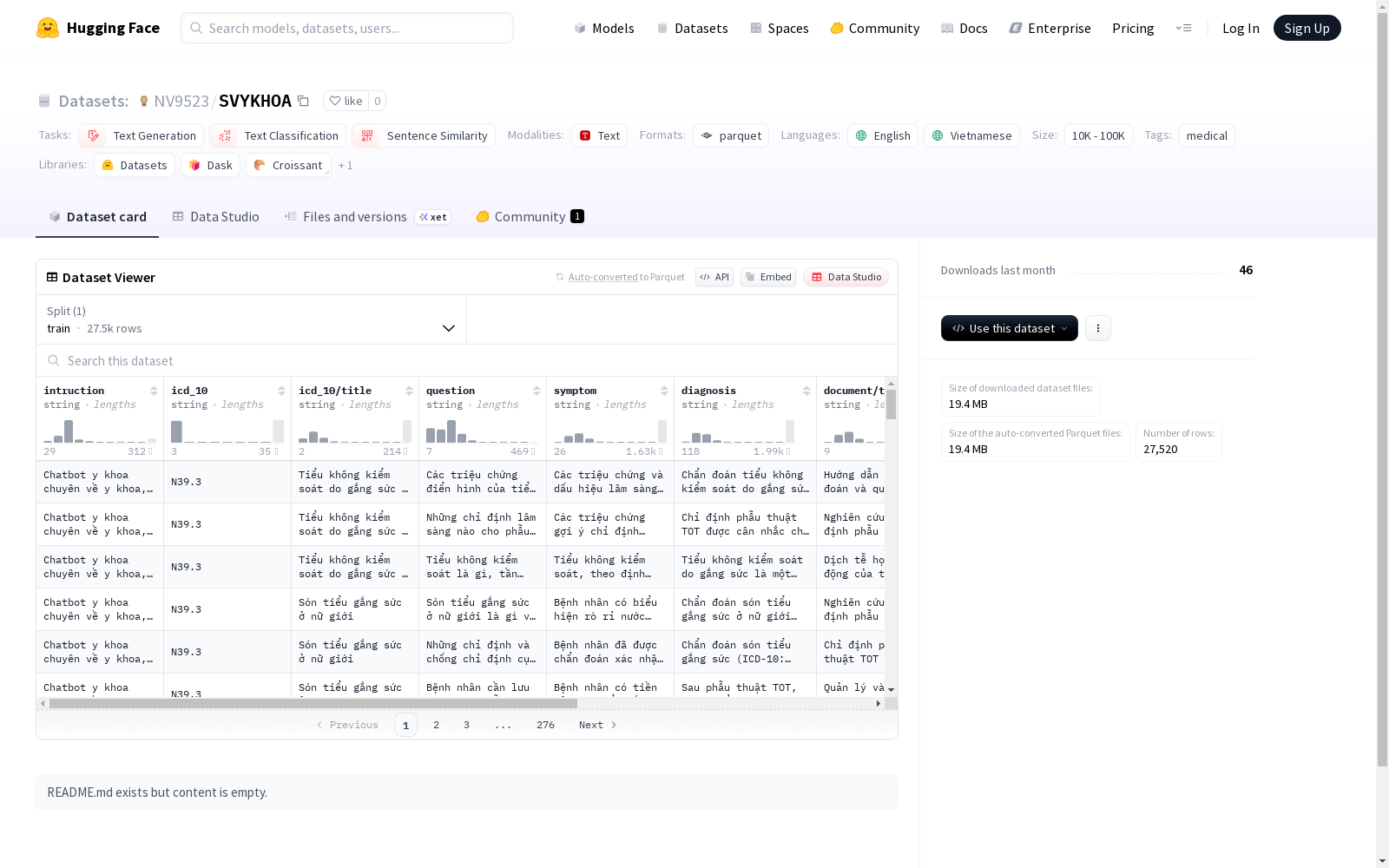Open the Use this dataset dropdown
The image size is (1389, 868).
coord(1010,328)
